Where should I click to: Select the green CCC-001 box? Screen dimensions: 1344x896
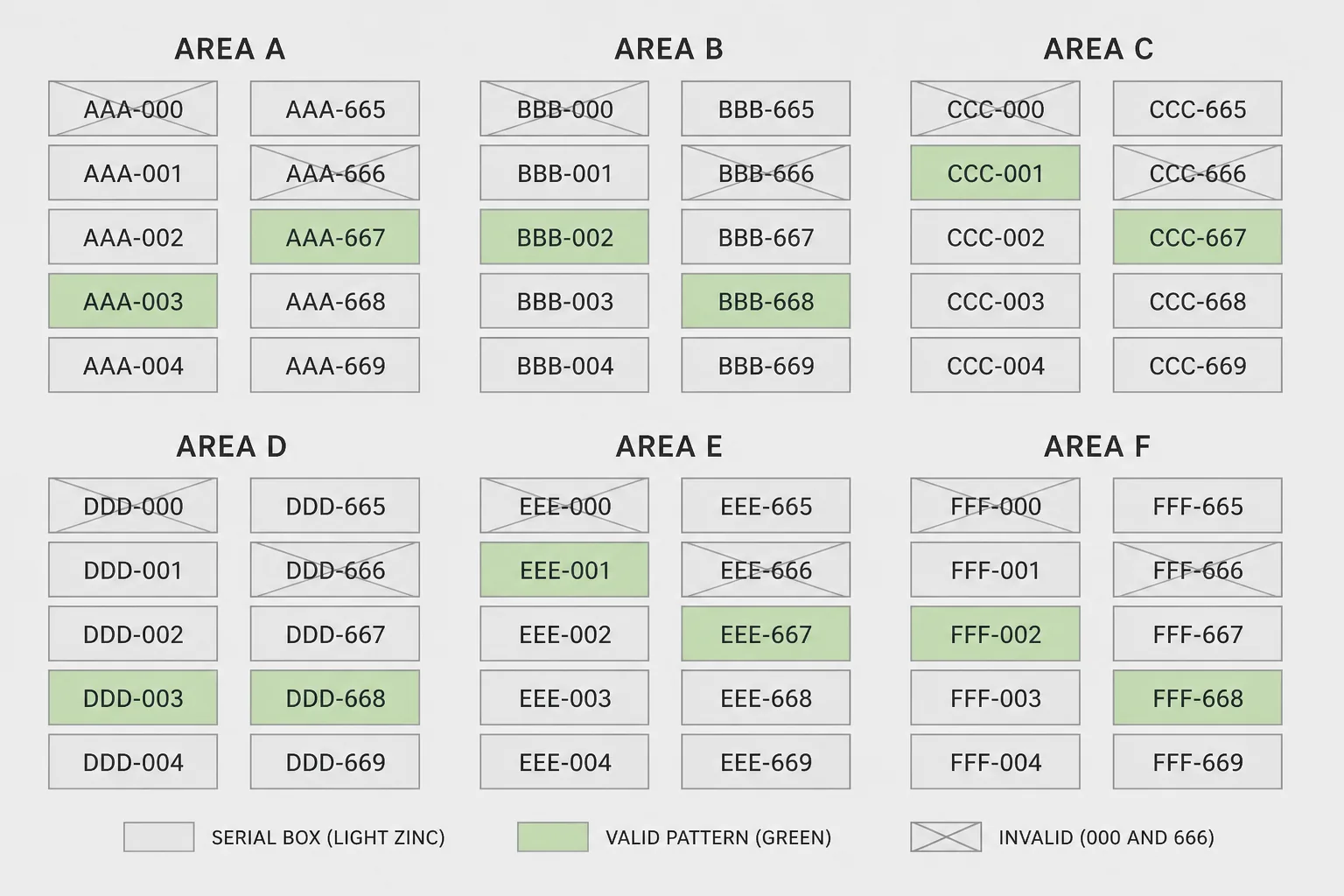tap(995, 172)
